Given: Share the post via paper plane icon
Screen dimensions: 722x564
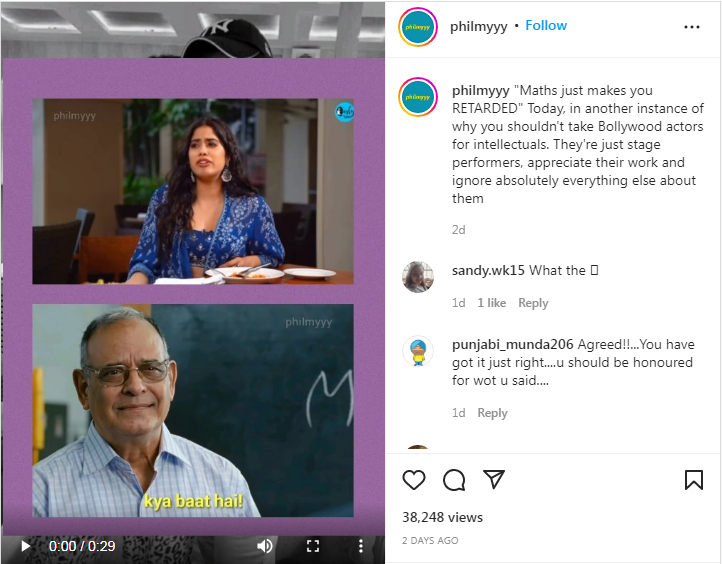Looking at the screenshot, I should 494,479.
